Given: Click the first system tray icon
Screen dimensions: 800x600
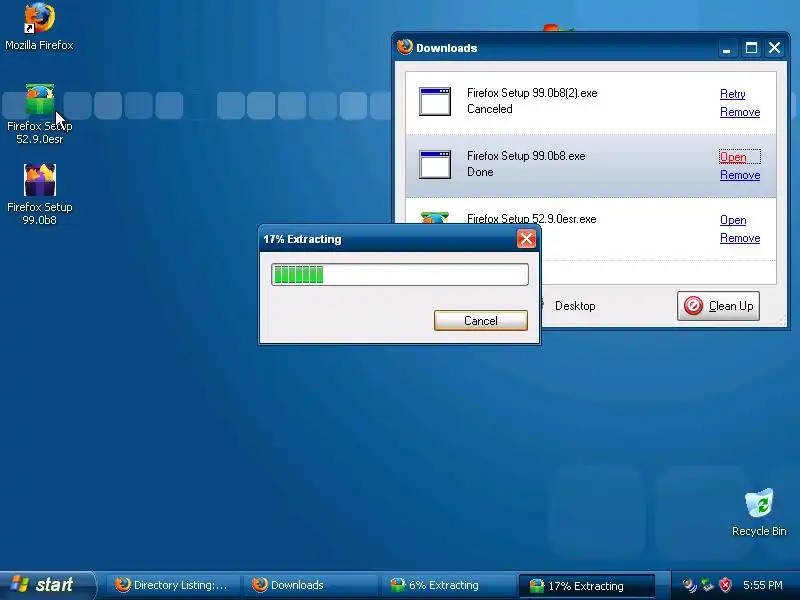Looking at the screenshot, I should [689, 585].
